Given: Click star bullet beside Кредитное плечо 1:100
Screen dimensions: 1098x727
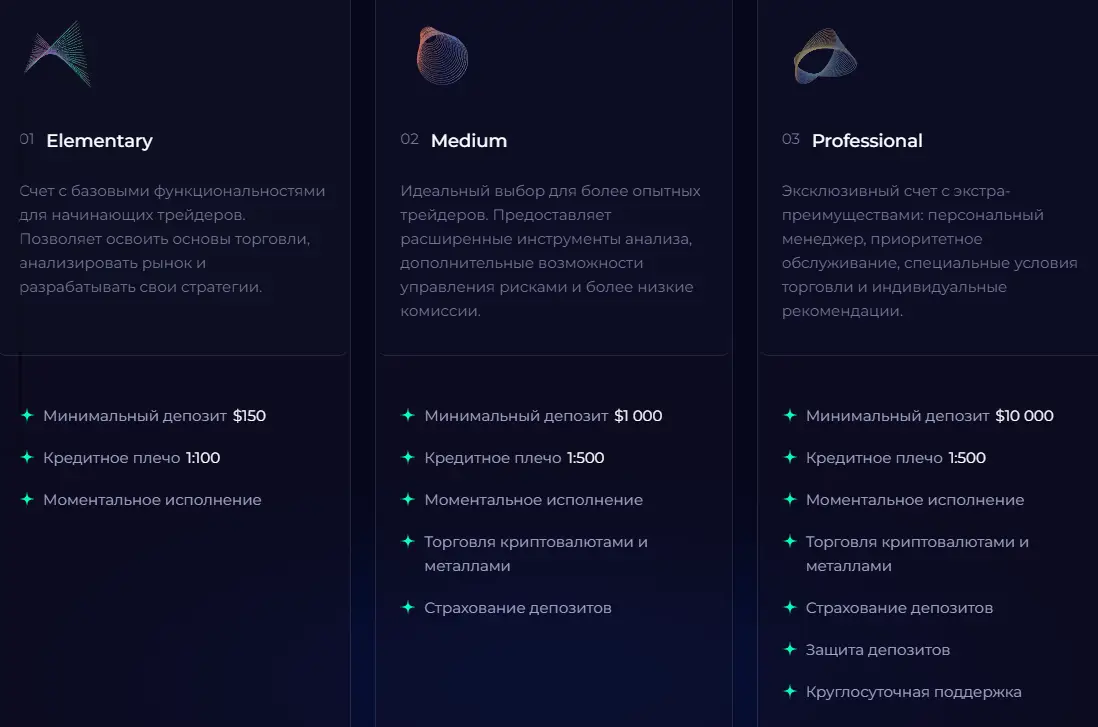Looking at the screenshot, I should 27,457.
